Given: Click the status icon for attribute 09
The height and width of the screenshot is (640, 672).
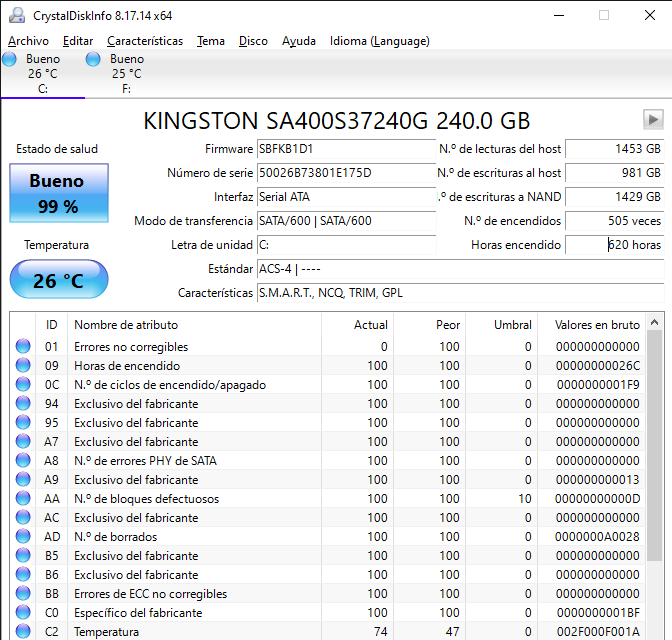Looking at the screenshot, I should point(23,365).
